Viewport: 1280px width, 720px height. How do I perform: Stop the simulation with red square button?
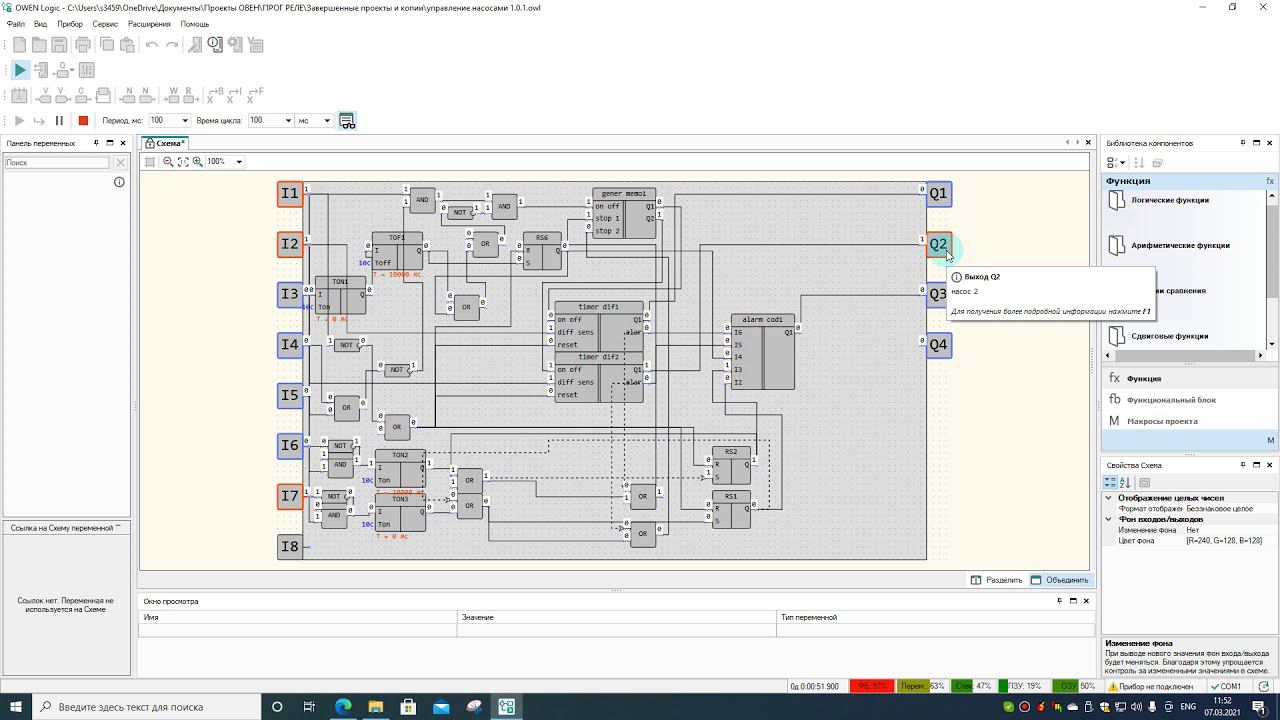83,121
